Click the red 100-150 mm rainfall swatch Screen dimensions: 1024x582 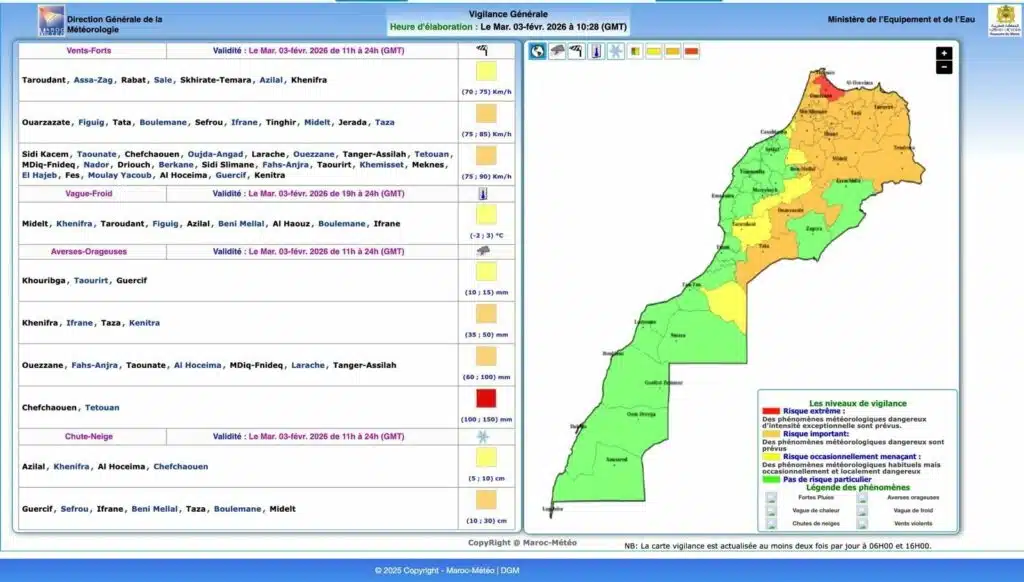(486, 398)
